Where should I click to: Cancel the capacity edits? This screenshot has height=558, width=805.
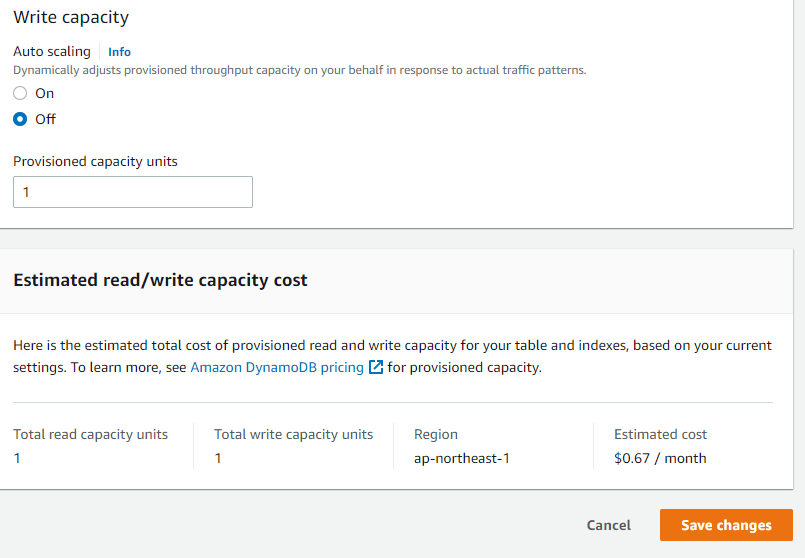[608, 525]
